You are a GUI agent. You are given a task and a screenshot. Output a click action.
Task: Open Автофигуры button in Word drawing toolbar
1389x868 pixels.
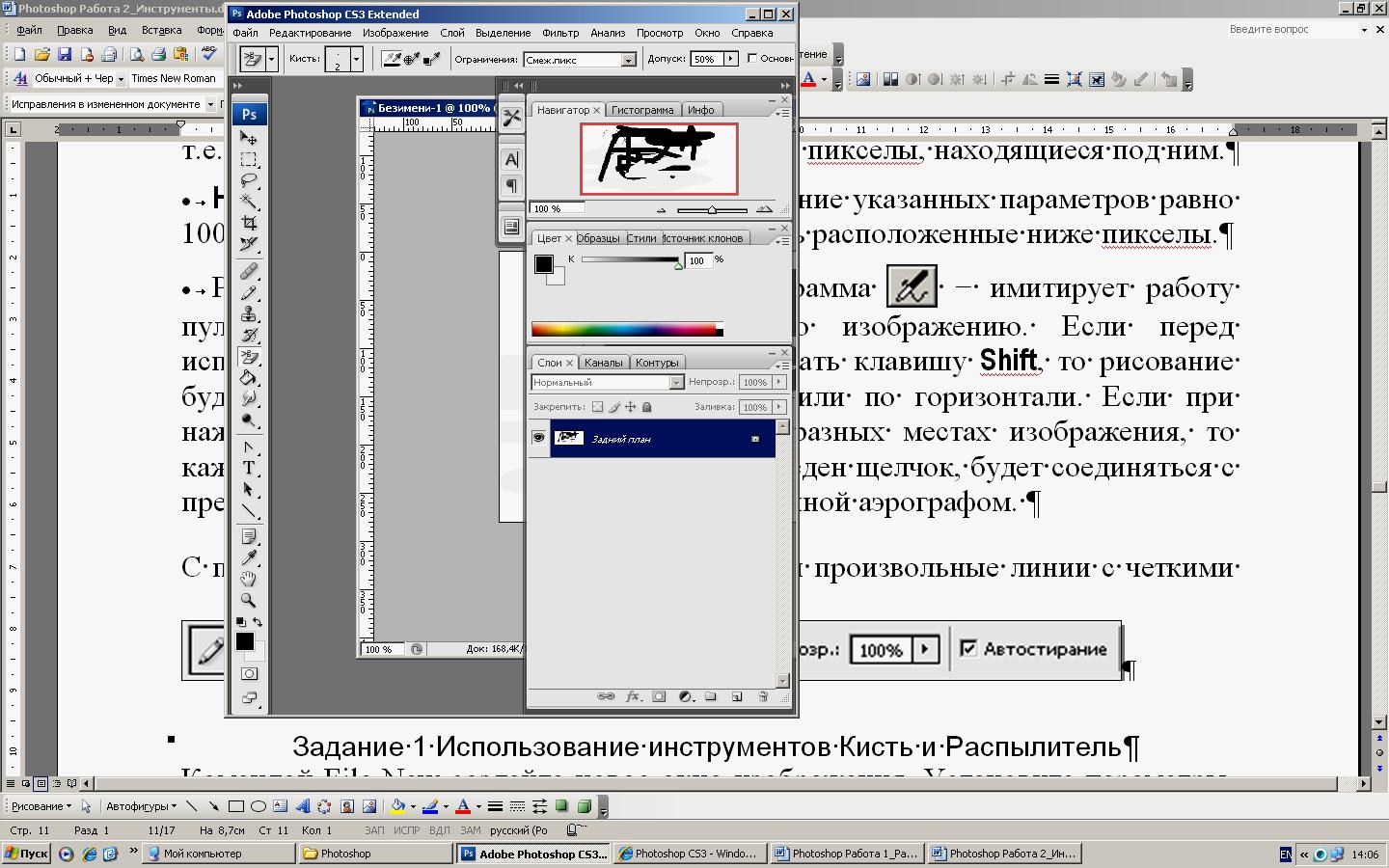pyautogui.click(x=141, y=806)
